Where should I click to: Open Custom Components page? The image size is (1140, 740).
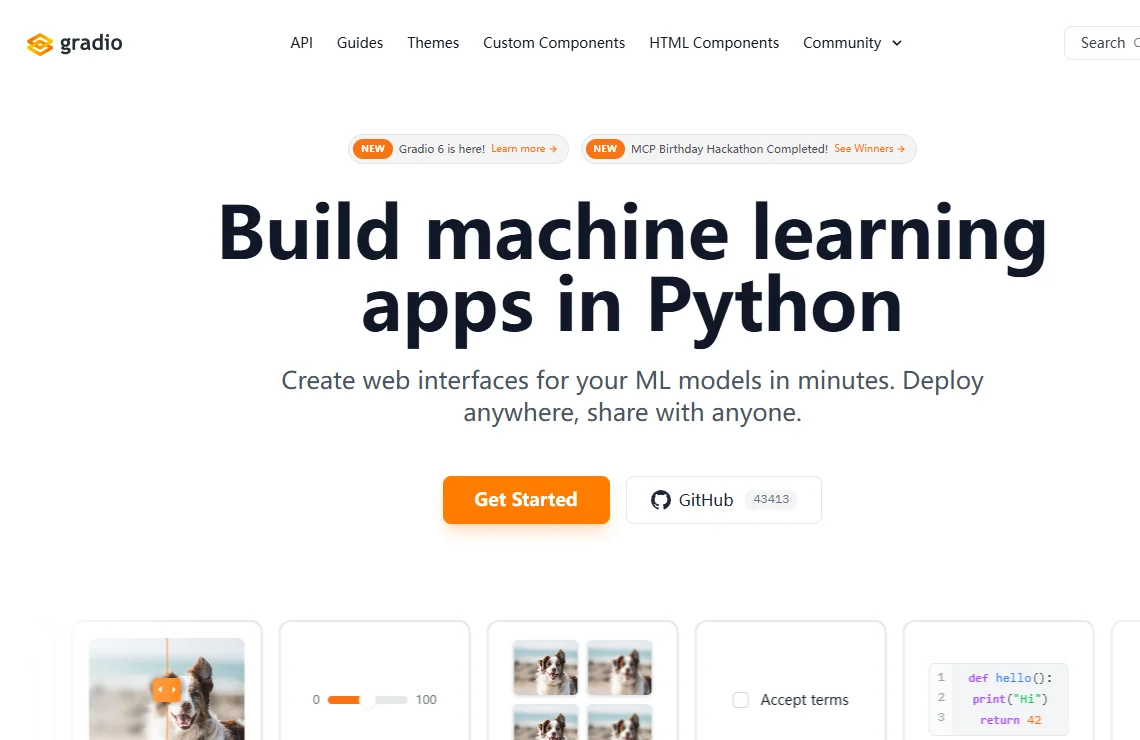tap(554, 43)
